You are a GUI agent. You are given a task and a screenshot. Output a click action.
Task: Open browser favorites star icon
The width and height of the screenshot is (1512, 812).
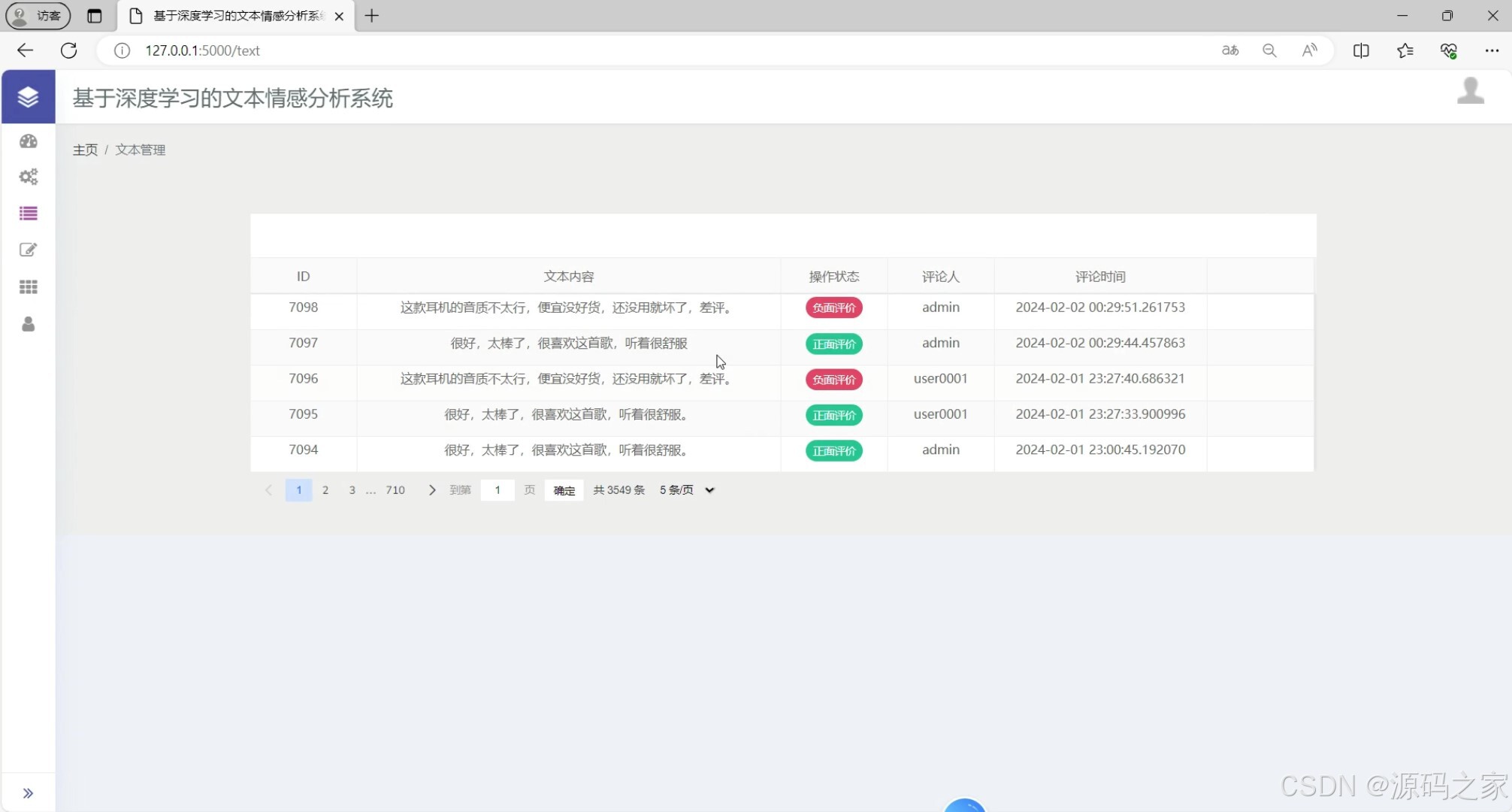pyautogui.click(x=1405, y=50)
